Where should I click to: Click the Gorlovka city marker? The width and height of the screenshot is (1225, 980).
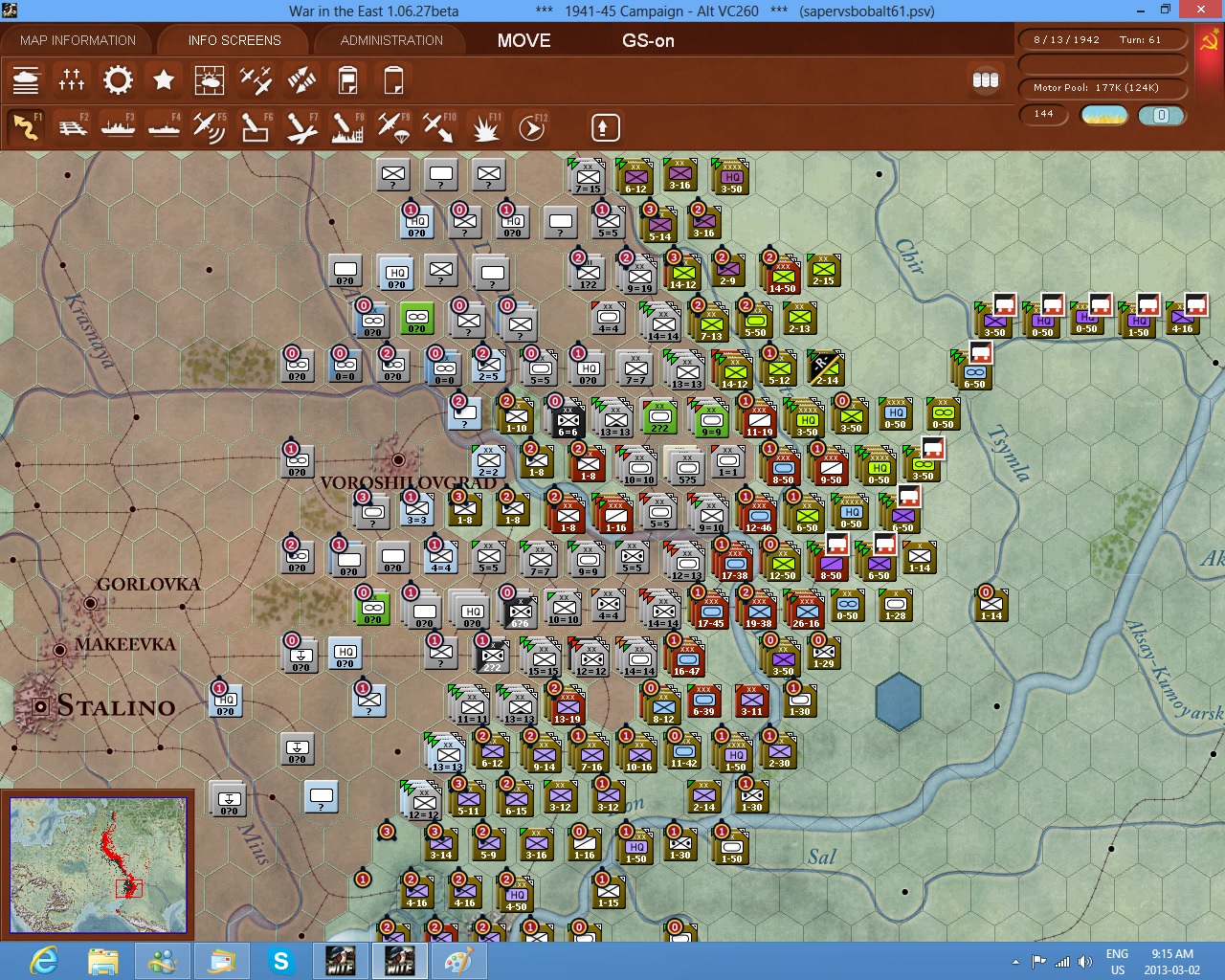pyautogui.click(x=90, y=603)
